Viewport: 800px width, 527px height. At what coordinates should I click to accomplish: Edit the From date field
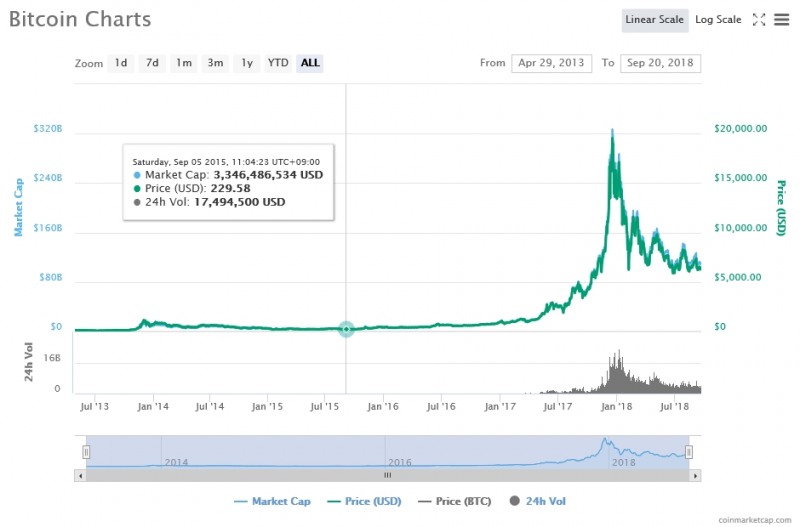pyautogui.click(x=552, y=63)
